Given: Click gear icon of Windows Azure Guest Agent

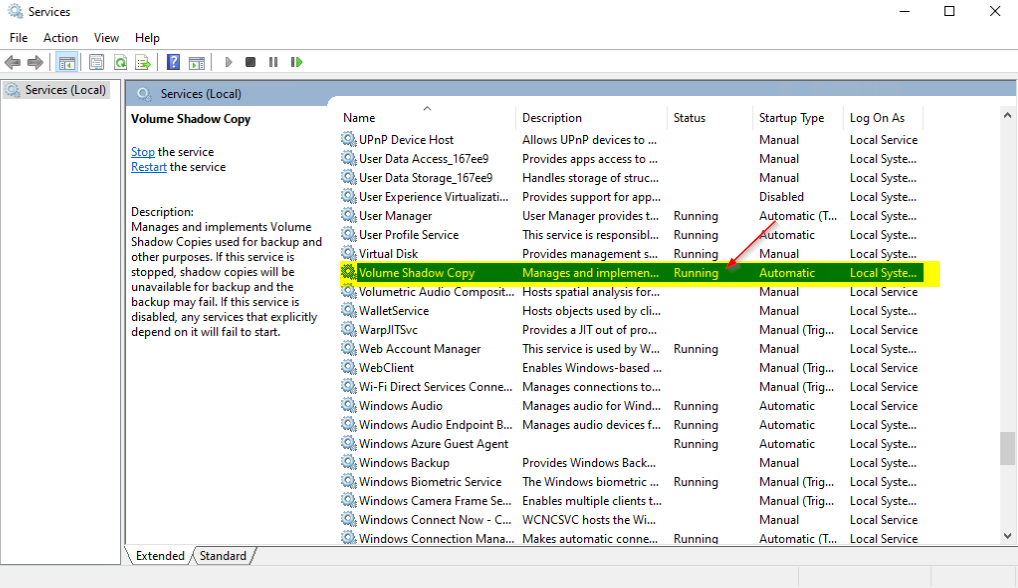Looking at the screenshot, I should (349, 443).
